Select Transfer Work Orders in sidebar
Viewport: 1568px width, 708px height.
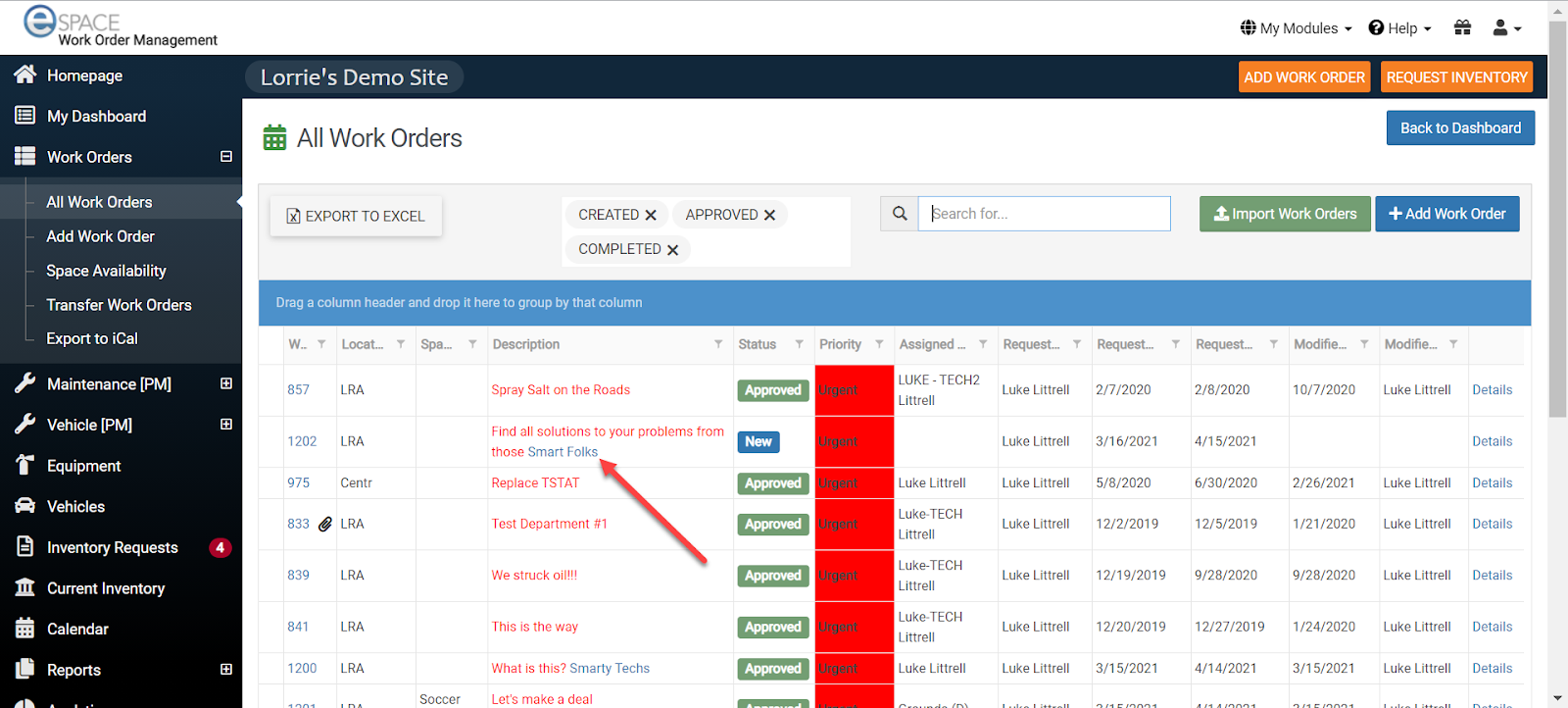tap(119, 305)
